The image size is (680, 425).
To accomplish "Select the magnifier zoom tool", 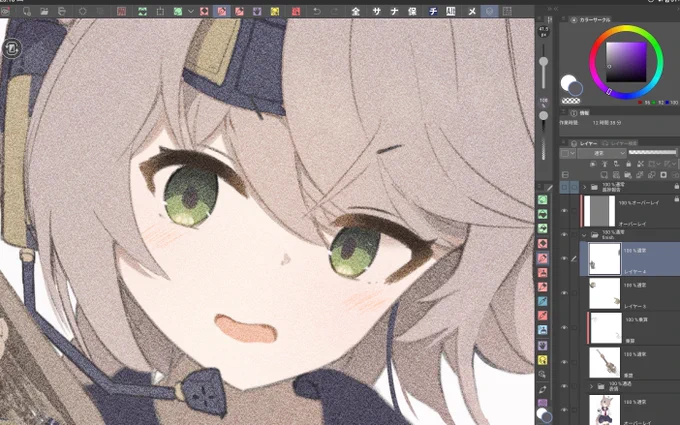I will point(543,374).
